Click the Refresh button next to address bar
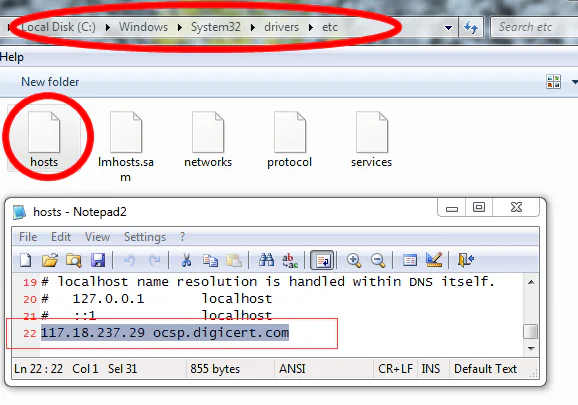This screenshot has height=405, width=578. point(471,27)
